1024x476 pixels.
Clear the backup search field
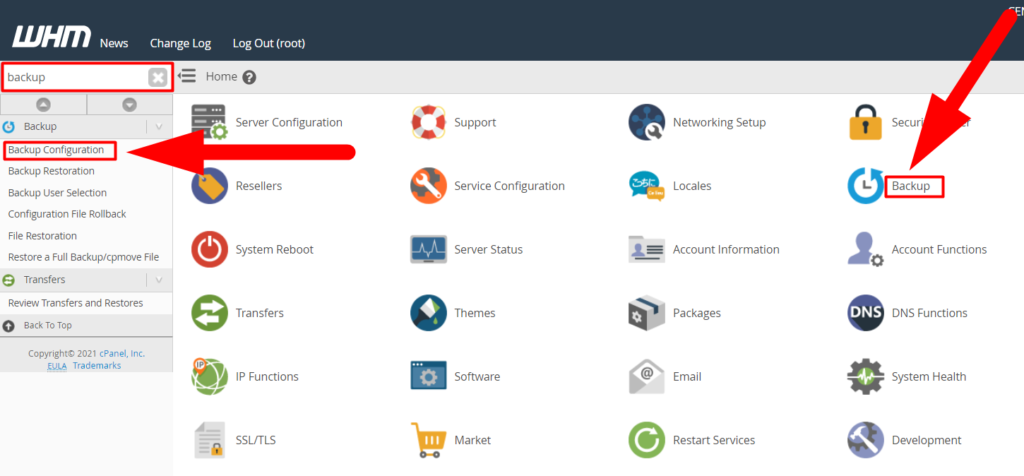pos(157,78)
